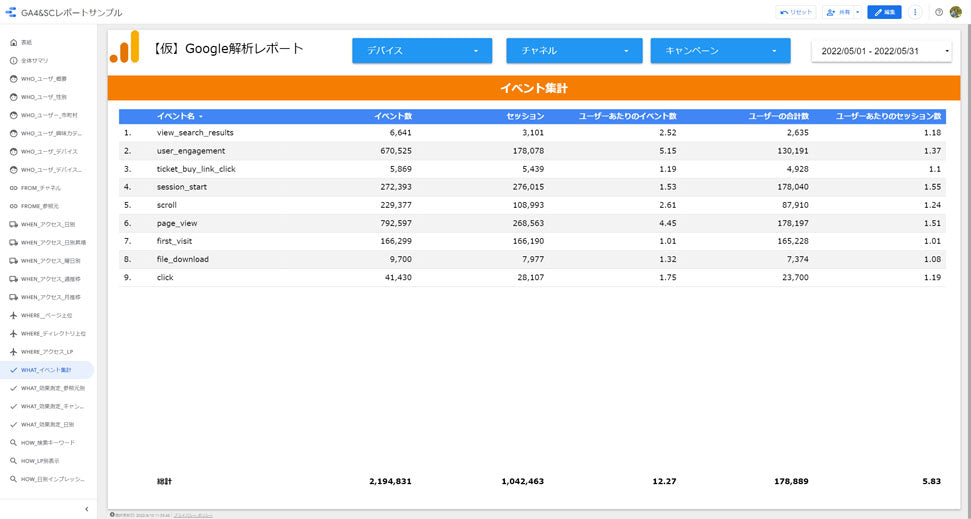Viewport: 971px width, 519px height.
Task: Click the airplane icon beside WHERE_ページ上位
Action: click(13, 315)
